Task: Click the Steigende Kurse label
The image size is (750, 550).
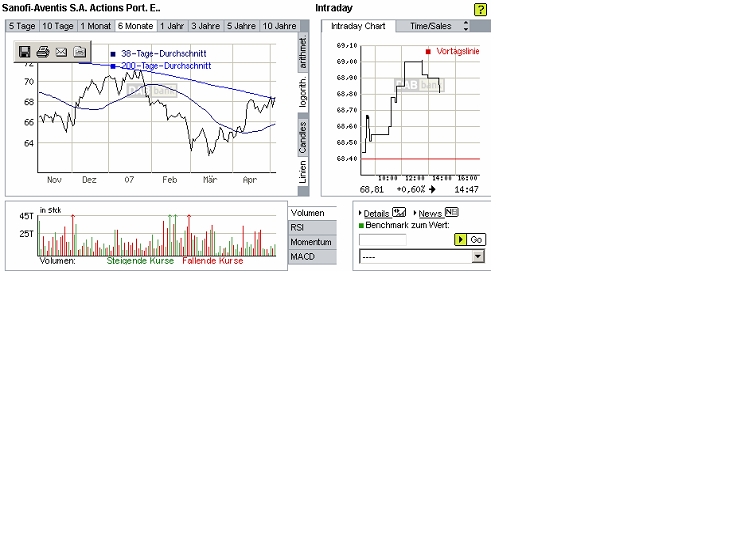Action: pyautogui.click(x=140, y=261)
